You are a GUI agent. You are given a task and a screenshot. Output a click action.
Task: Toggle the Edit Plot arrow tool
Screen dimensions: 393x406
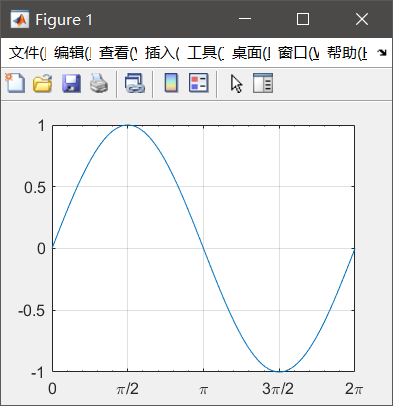click(236, 83)
